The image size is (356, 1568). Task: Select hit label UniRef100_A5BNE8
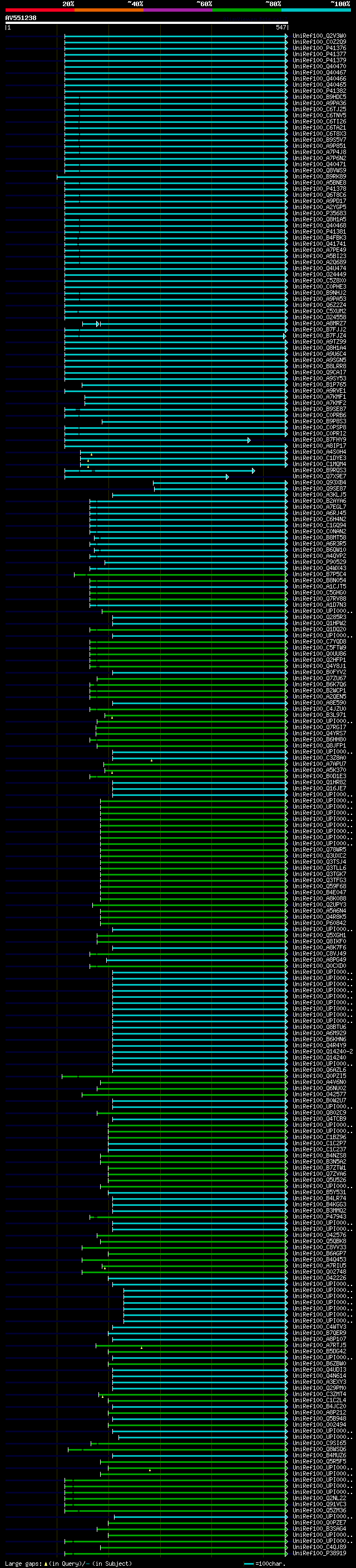pyautogui.click(x=319, y=183)
